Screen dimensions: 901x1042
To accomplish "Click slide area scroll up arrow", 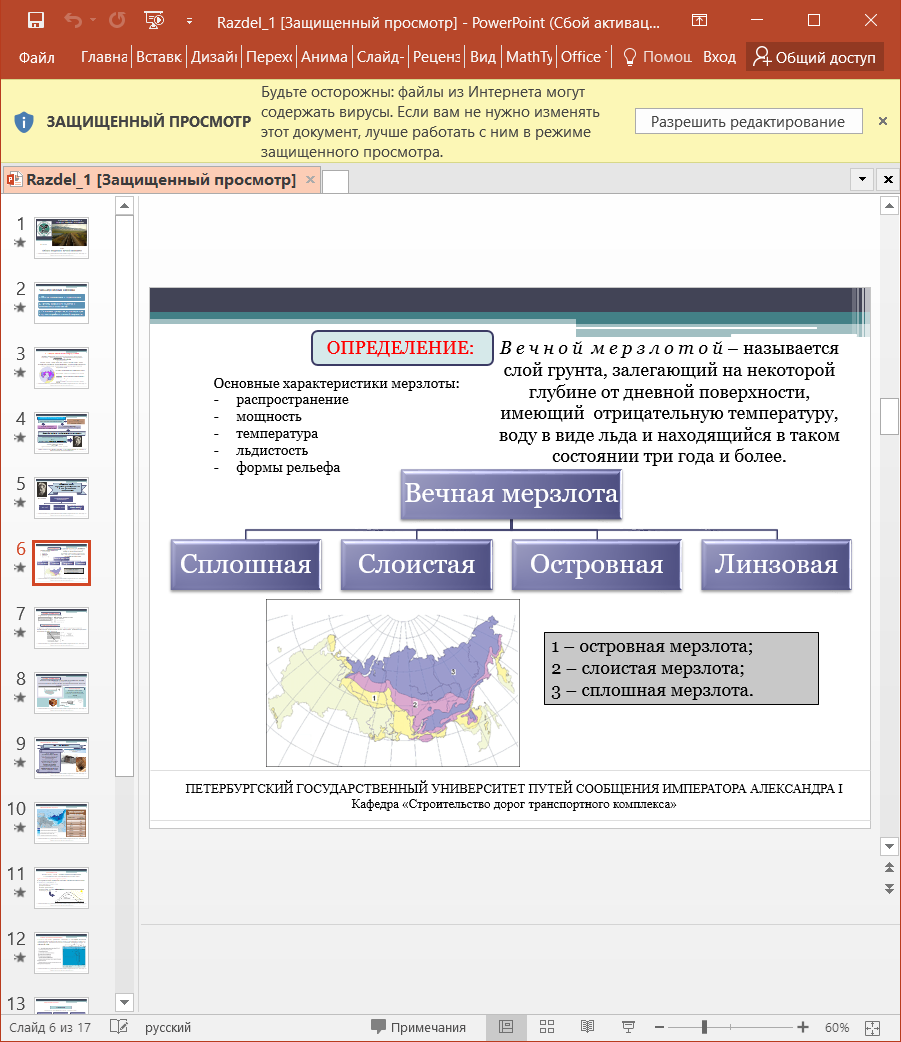I will 889,206.
